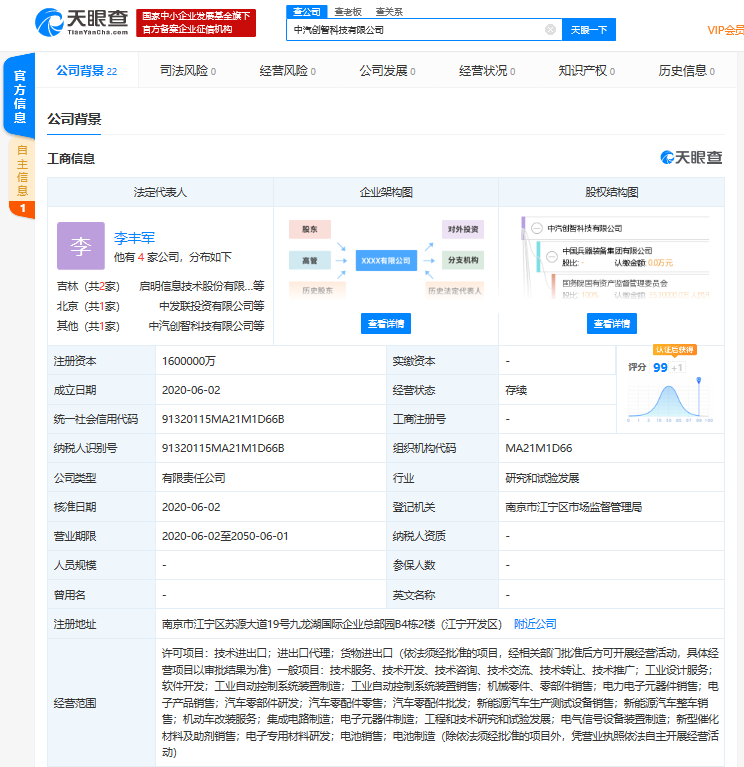
Task: Open the 司法风险 tab
Action: pos(188,71)
